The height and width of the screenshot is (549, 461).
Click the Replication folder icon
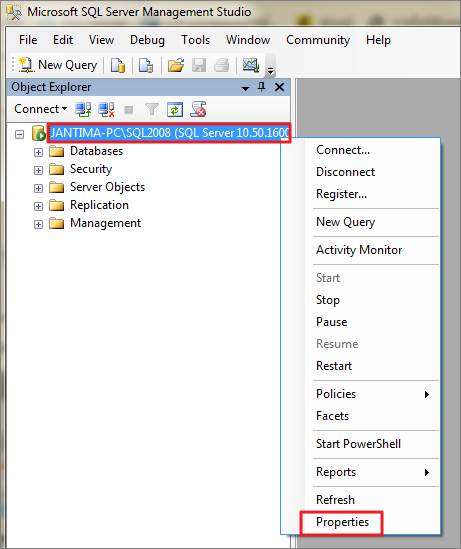pyautogui.click(x=56, y=205)
